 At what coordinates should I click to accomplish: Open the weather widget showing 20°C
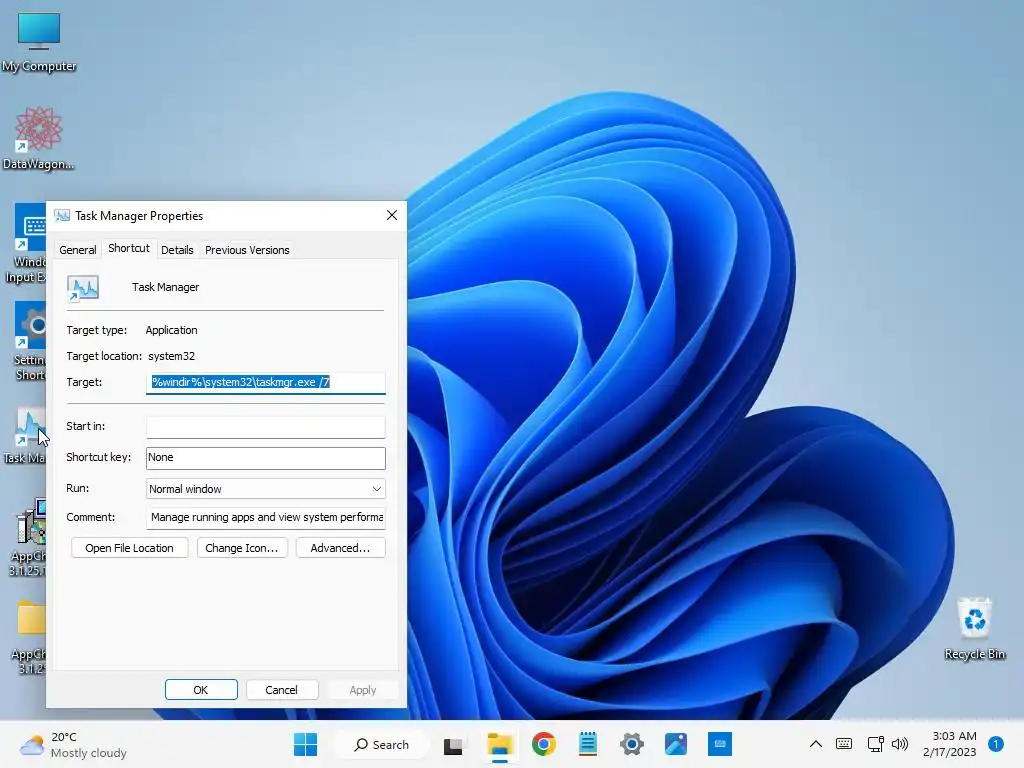73,744
